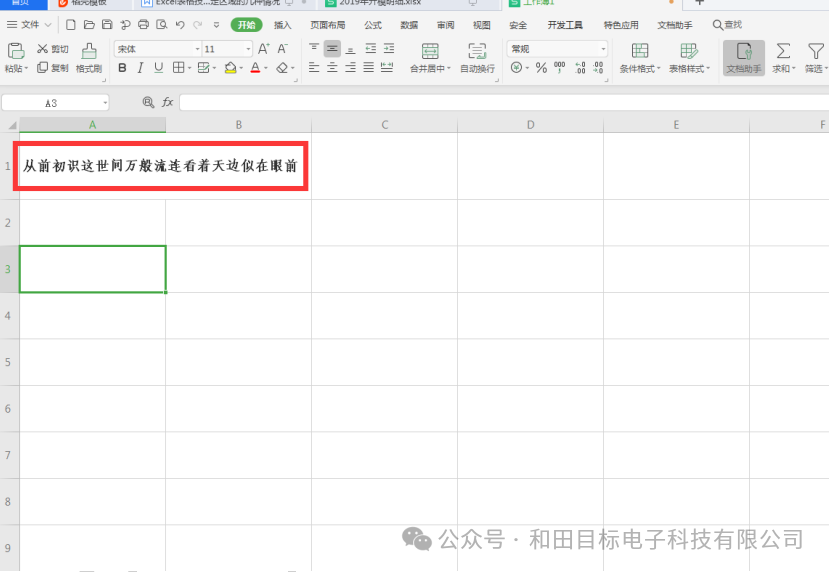Click the Increase indent icon
The width and height of the screenshot is (830, 572).
(389, 49)
